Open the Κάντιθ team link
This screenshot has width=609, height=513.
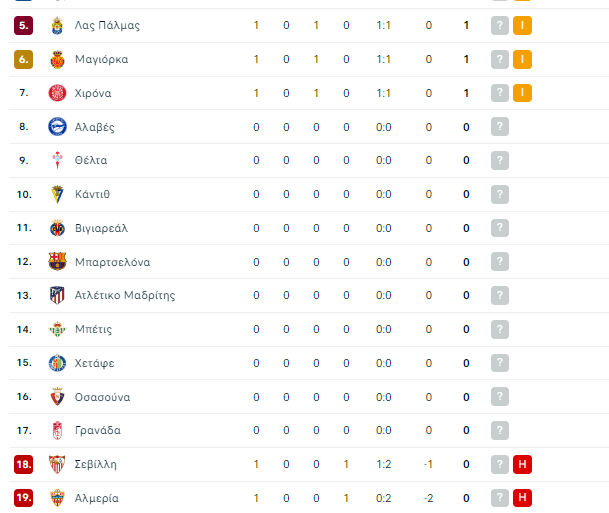pyautogui.click(x=92, y=194)
